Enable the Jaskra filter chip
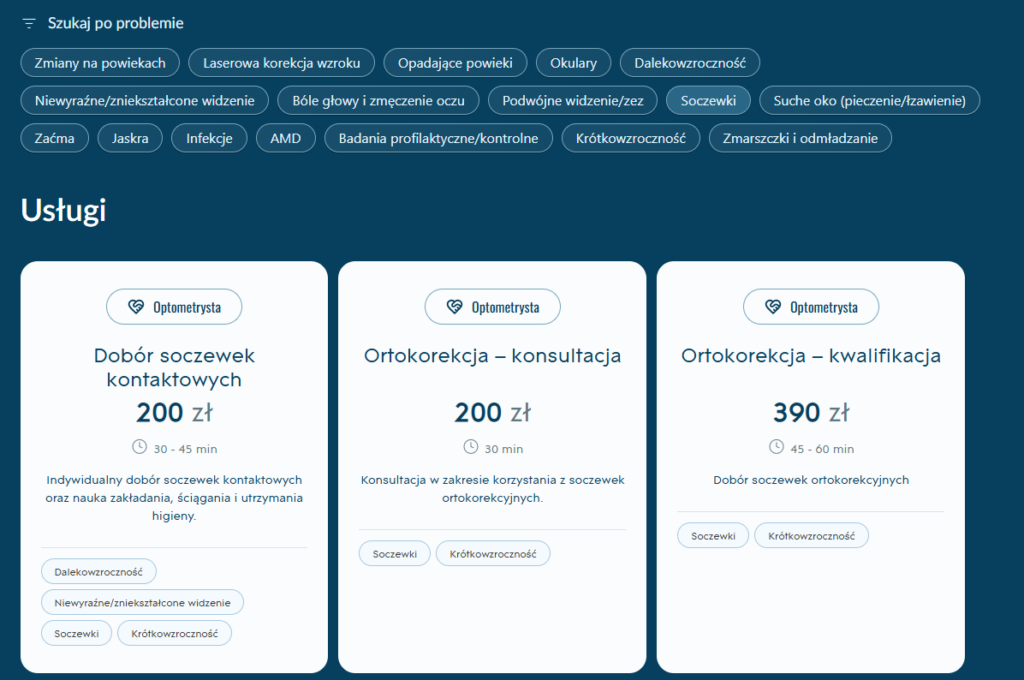This screenshot has height=680, width=1024. tap(130, 138)
